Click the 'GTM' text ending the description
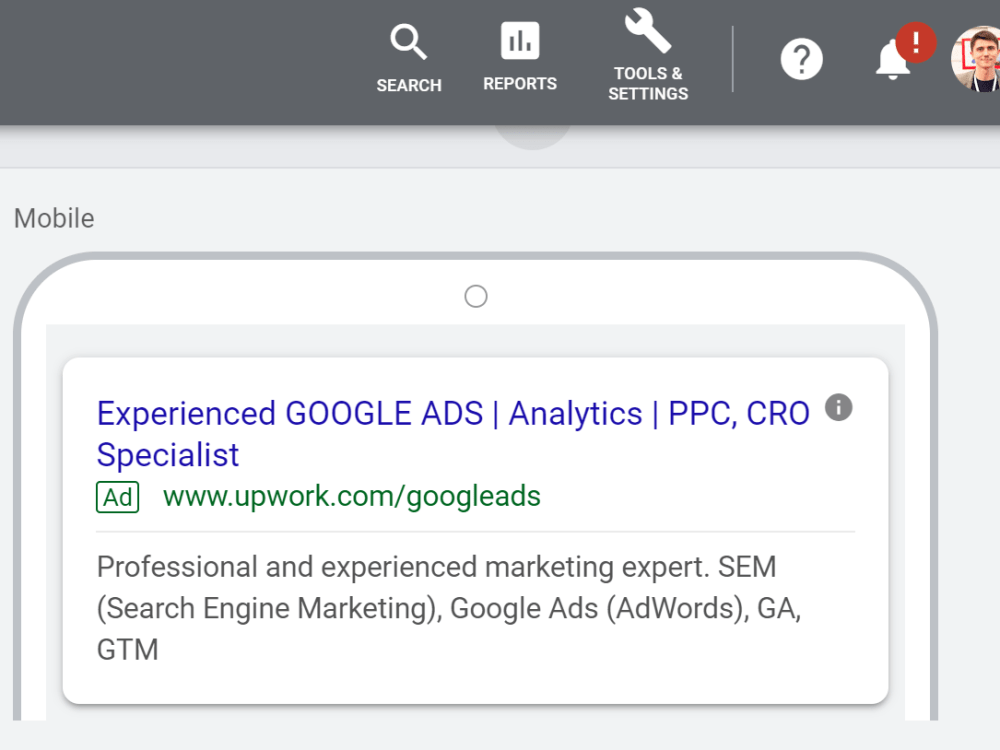 coord(128,650)
